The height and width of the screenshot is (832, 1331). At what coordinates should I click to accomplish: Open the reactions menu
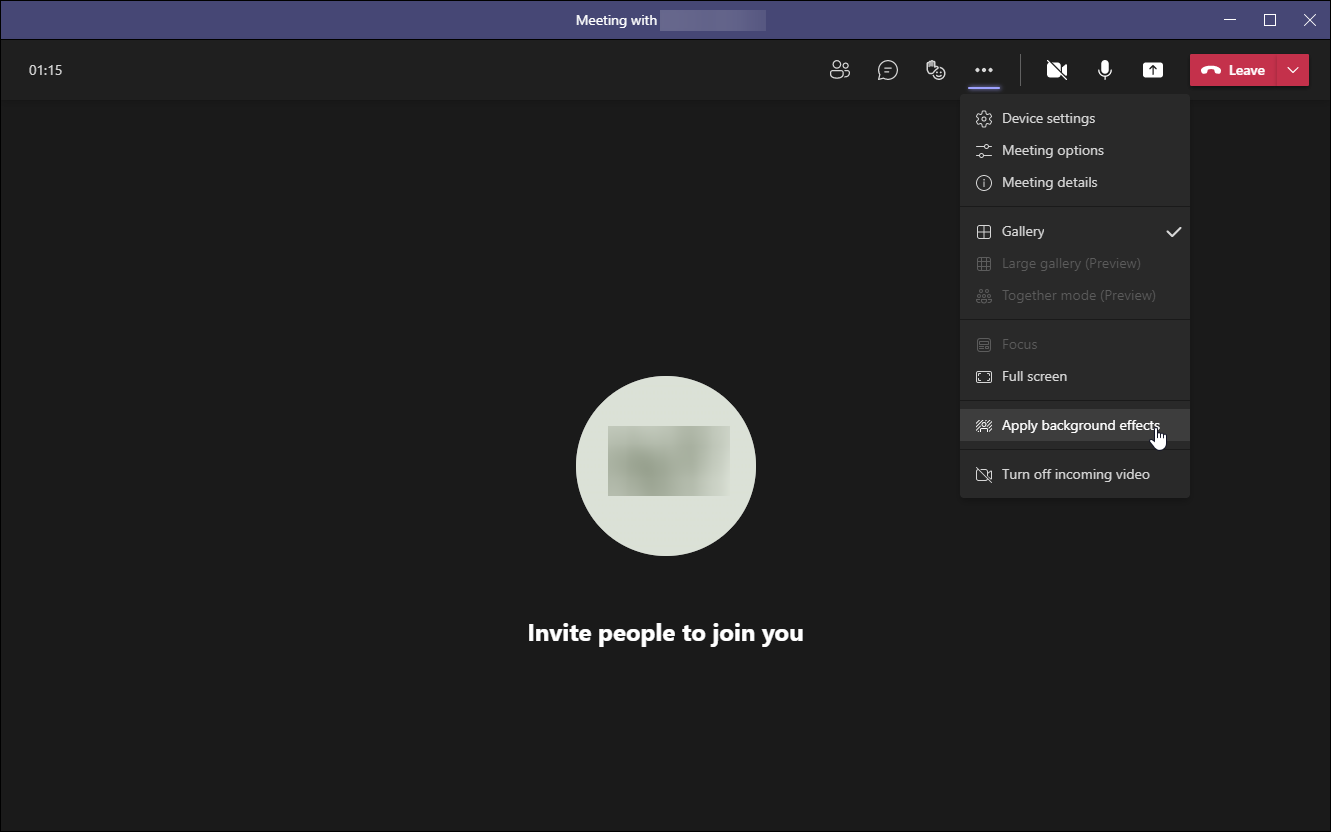pos(935,70)
